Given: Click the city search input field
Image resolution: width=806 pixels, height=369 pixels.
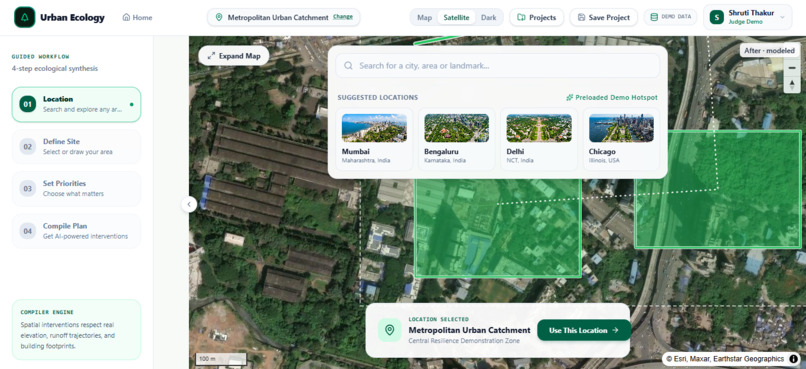Looking at the screenshot, I should point(497,66).
